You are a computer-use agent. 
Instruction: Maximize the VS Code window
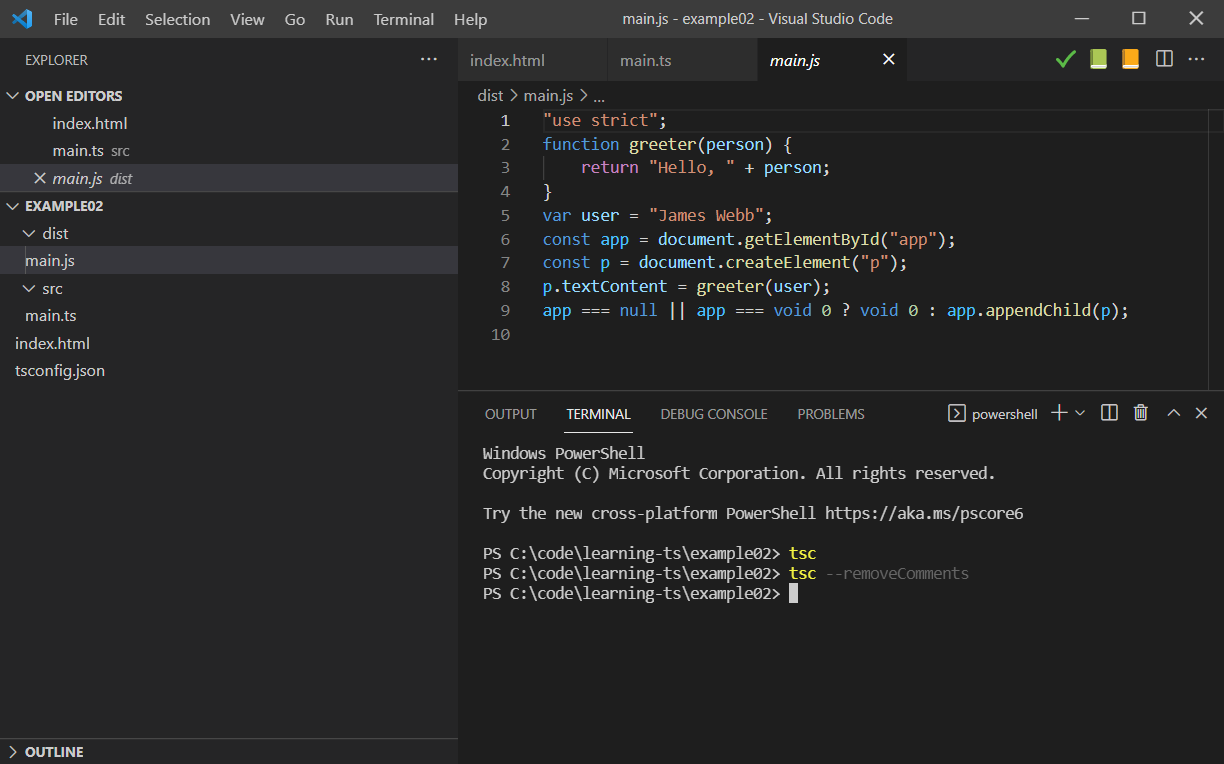(x=1139, y=19)
